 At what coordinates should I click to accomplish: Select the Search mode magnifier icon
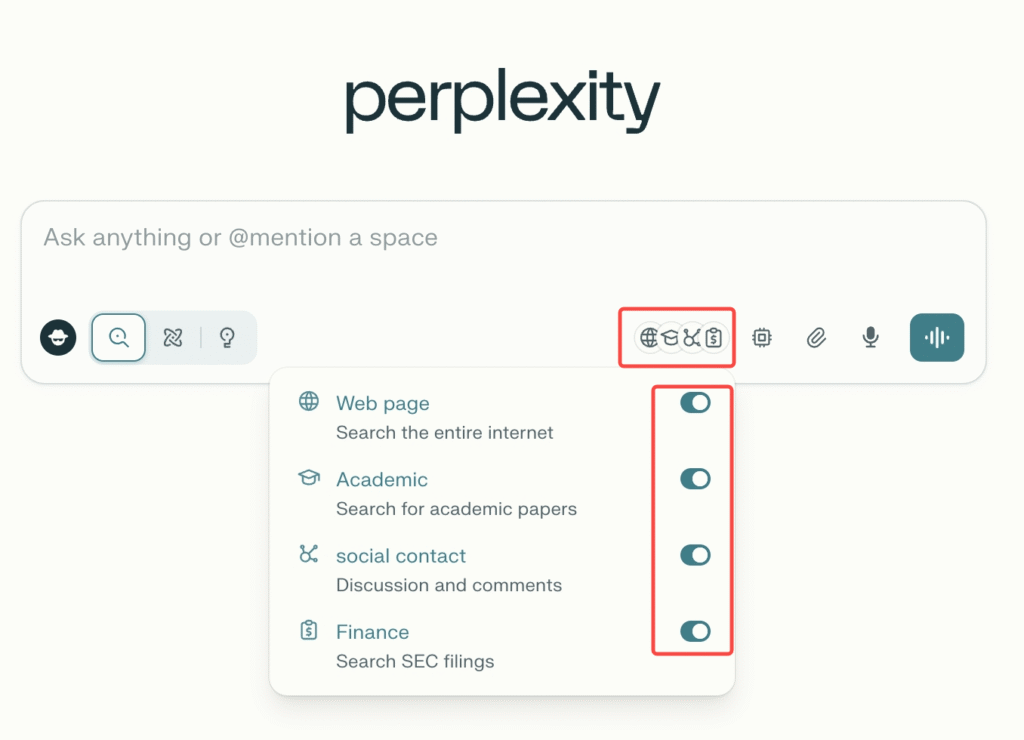(119, 337)
